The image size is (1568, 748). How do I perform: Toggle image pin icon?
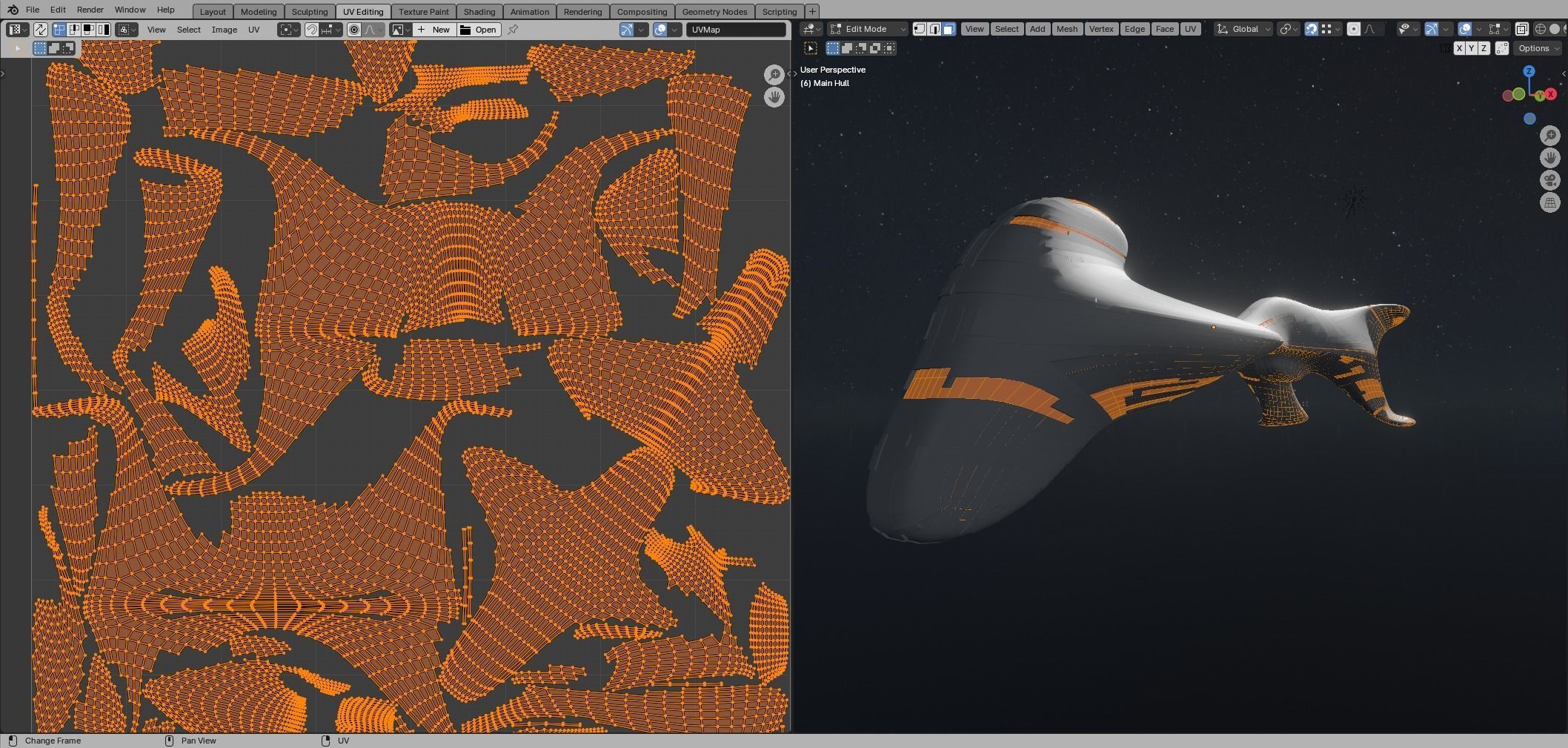[512, 30]
